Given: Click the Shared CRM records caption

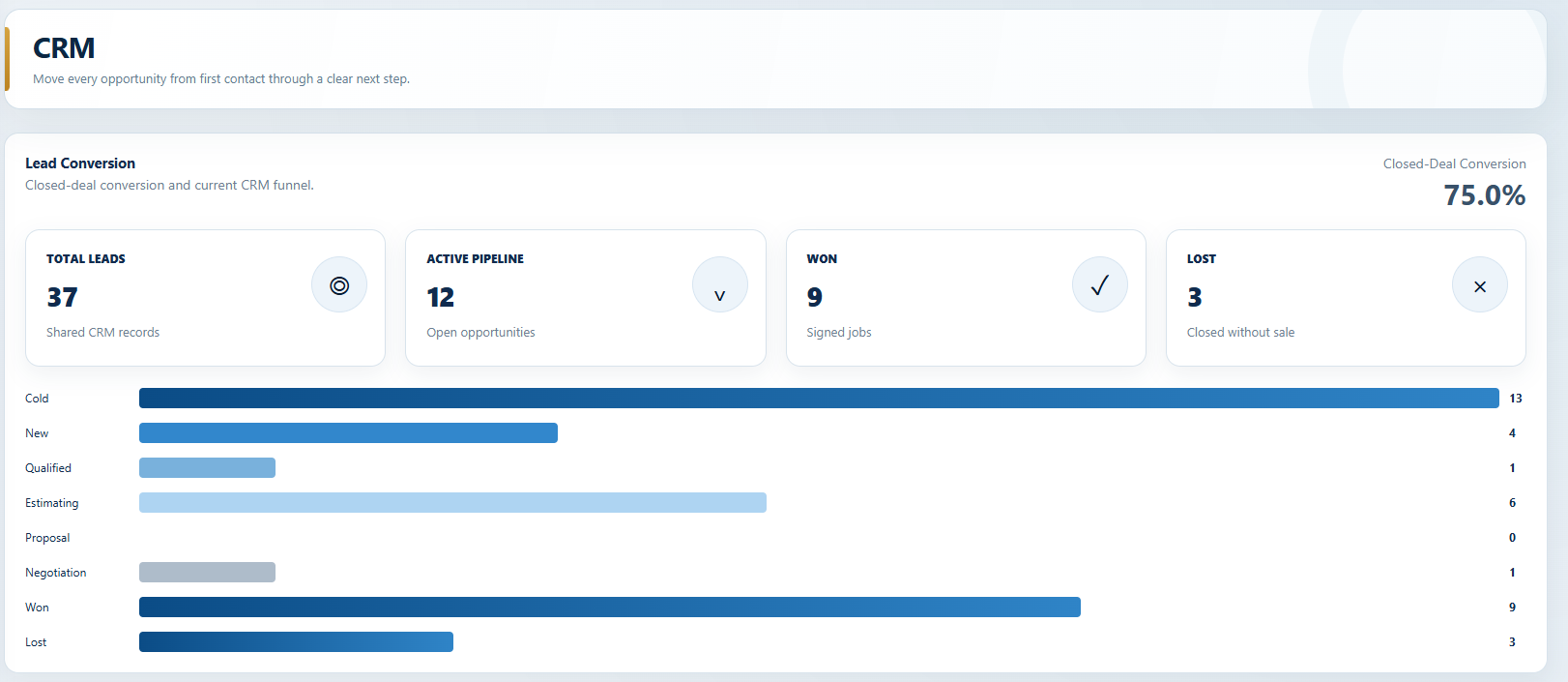Looking at the screenshot, I should (x=103, y=333).
